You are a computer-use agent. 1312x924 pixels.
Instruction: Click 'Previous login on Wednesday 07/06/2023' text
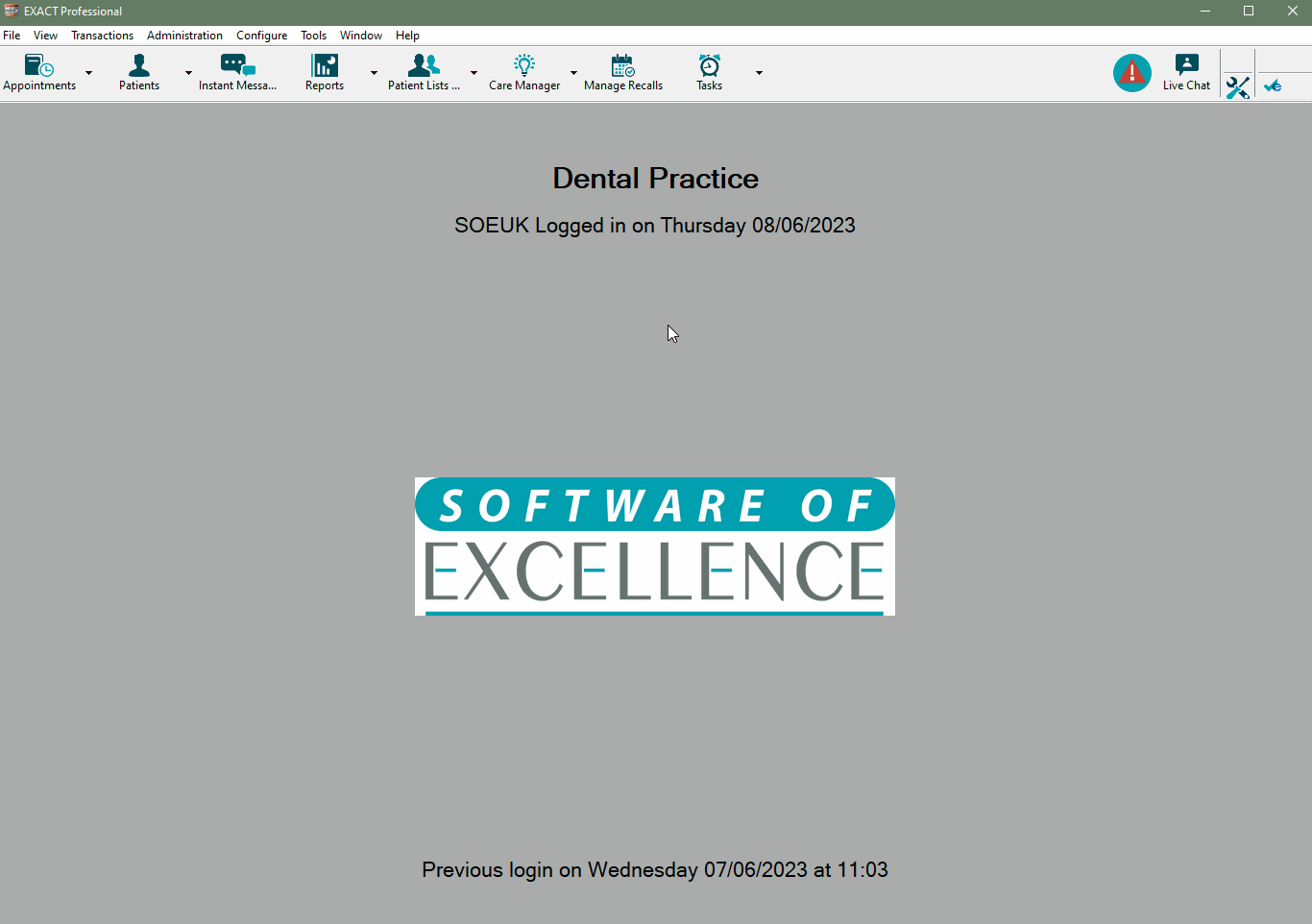tap(615, 870)
